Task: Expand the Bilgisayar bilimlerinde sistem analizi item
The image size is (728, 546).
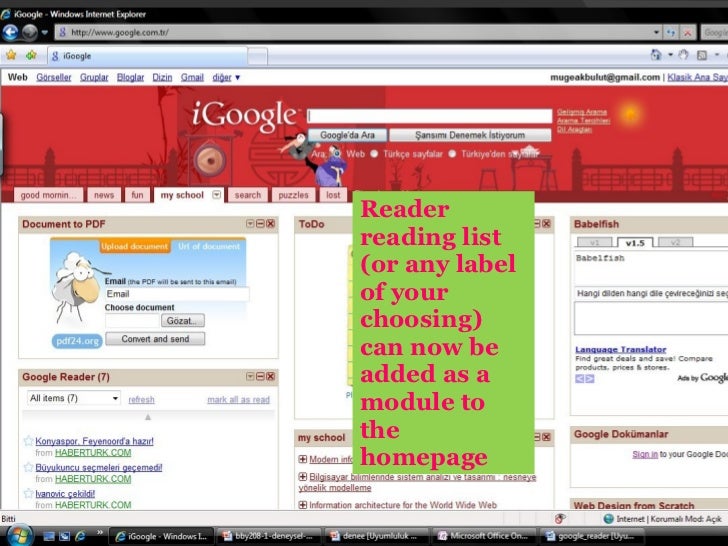Action: point(303,477)
